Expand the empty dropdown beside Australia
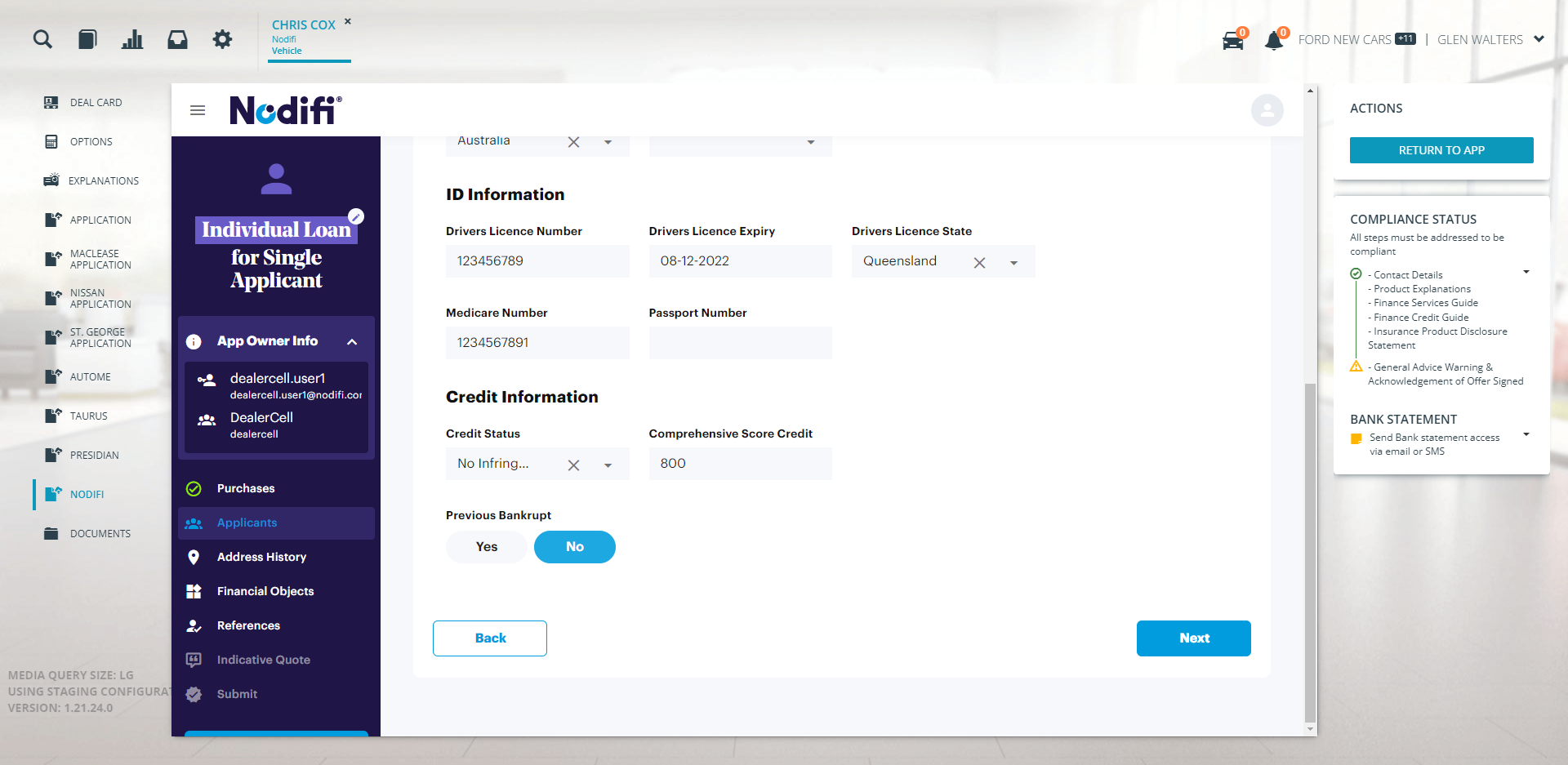 pos(811,143)
